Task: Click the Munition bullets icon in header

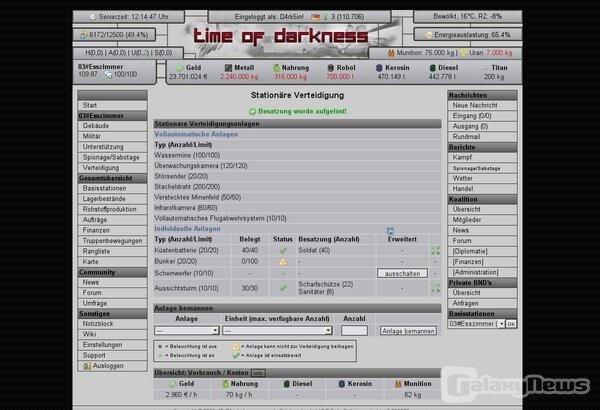Action: tap(391, 53)
